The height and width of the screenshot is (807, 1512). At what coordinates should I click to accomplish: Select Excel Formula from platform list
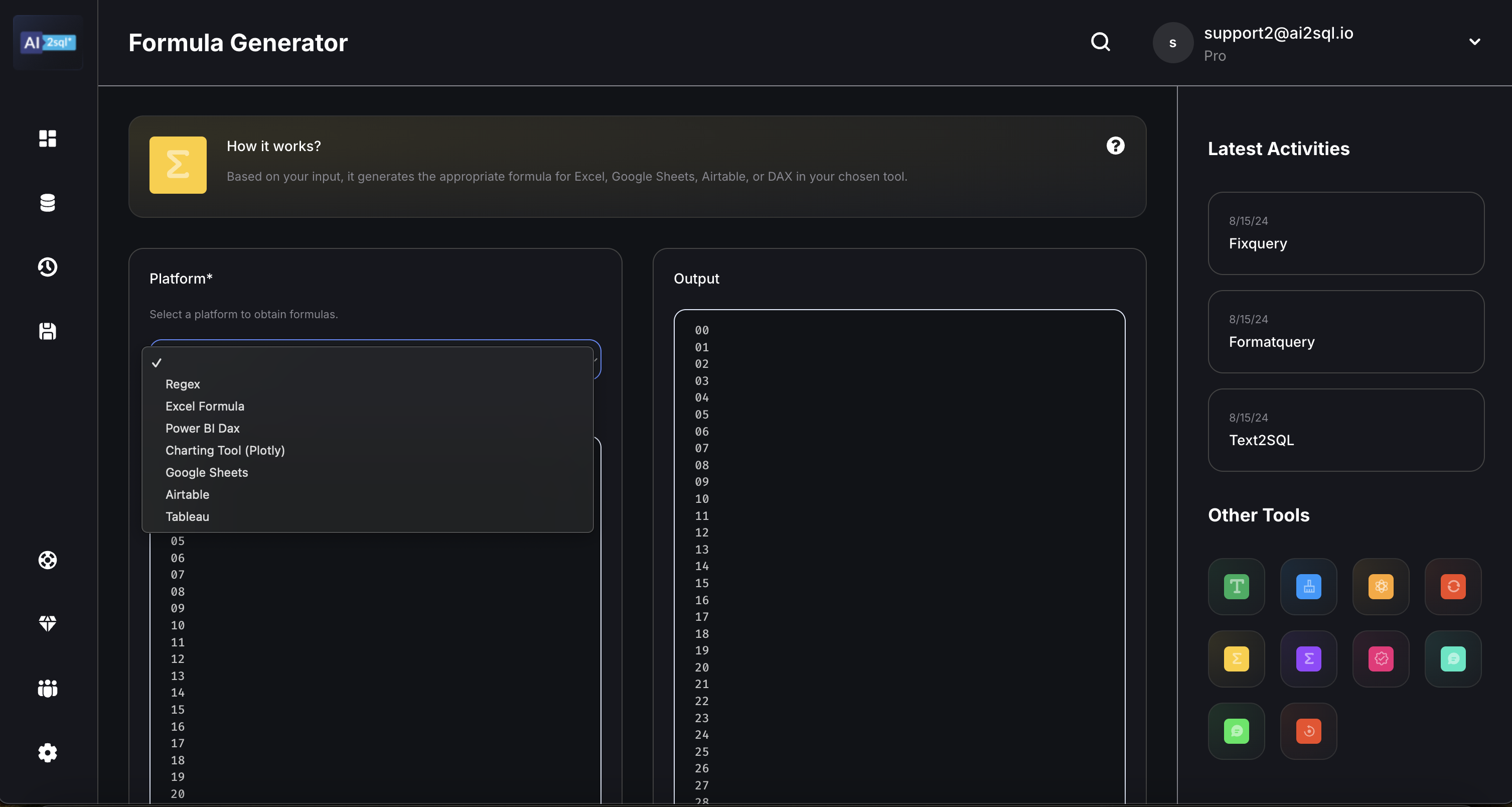click(205, 406)
